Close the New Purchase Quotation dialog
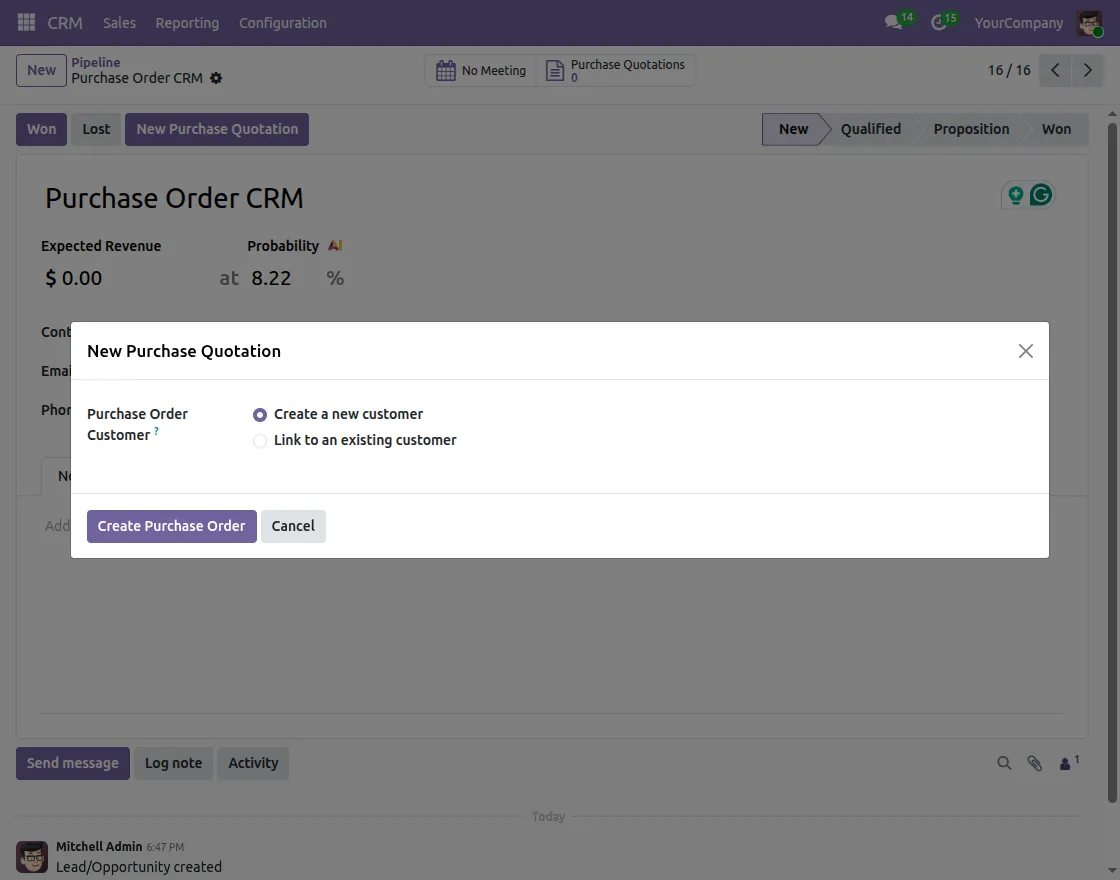The image size is (1120, 880). pyautogui.click(x=1025, y=351)
